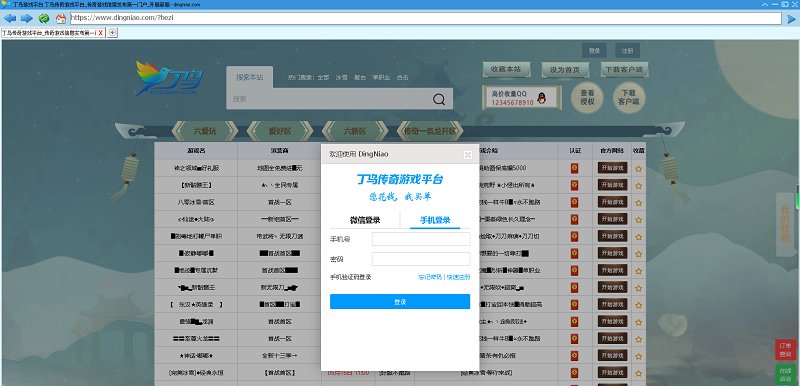Click the 注册 button at page top
The height and width of the screenshot is (386, 800).
(x=628, y=50)
